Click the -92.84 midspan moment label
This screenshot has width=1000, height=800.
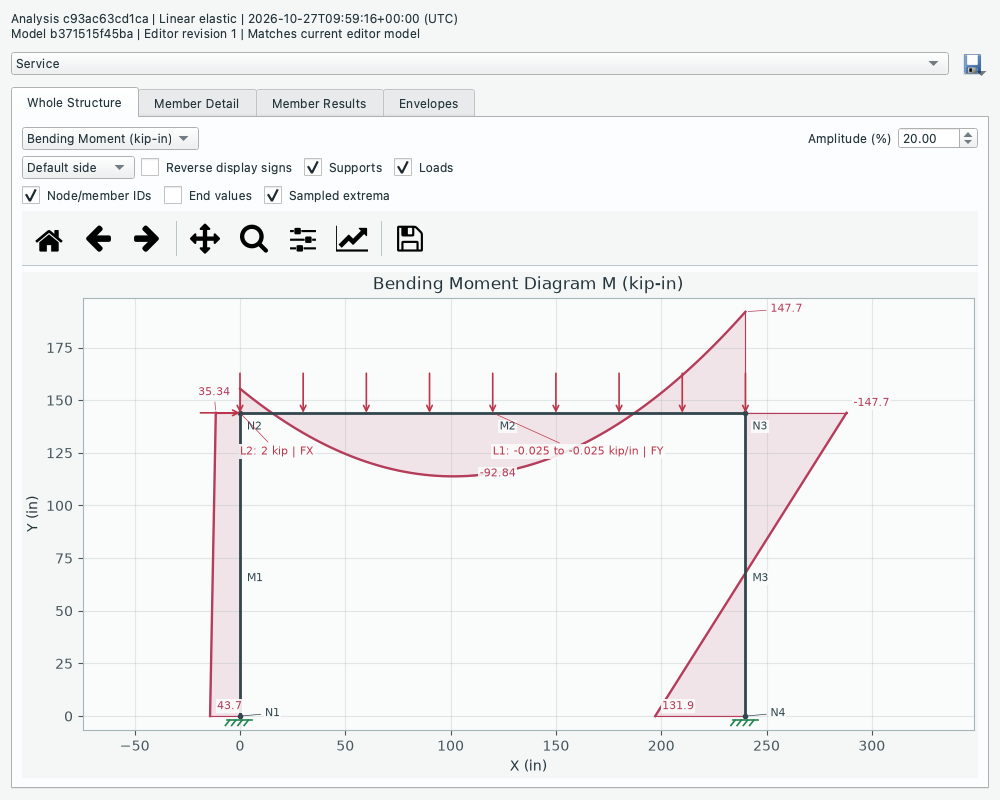tap(497, 473)
